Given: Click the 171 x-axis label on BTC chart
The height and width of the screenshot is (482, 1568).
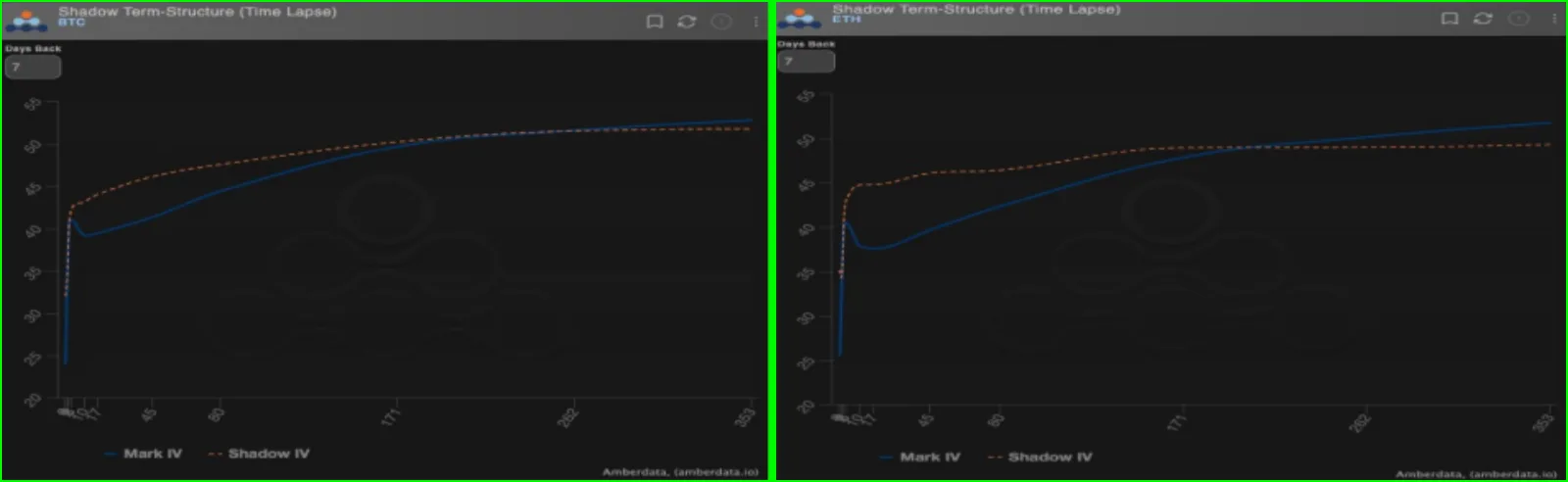Looking at the screenshot, I should click(x=390, y=417).
